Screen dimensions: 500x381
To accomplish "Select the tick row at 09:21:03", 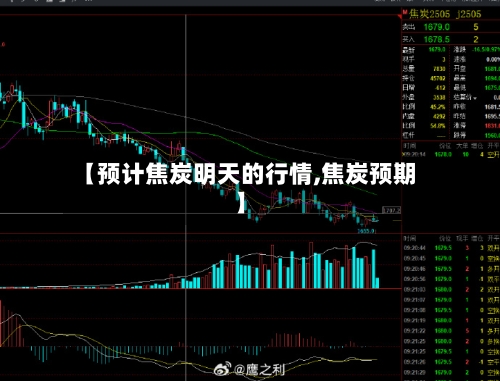I will coord(451,289).
